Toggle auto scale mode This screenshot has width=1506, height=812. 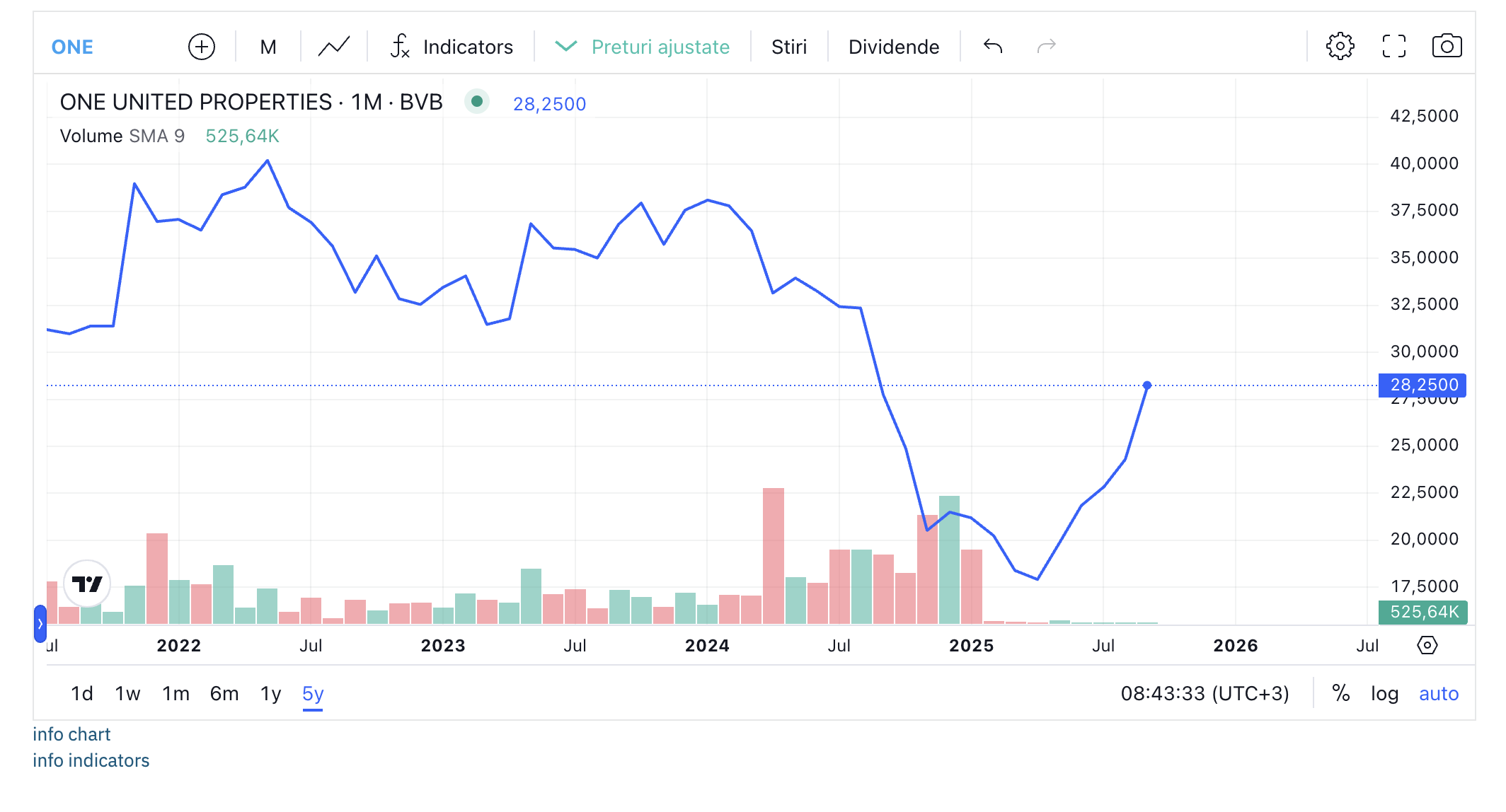[x=1439, y=693]
